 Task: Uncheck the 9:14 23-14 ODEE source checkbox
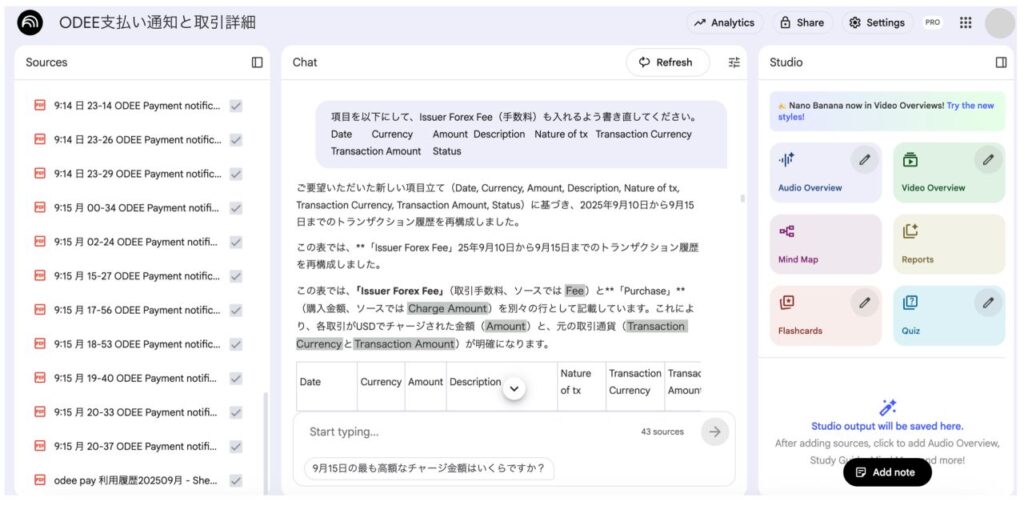tap(236, 106)
